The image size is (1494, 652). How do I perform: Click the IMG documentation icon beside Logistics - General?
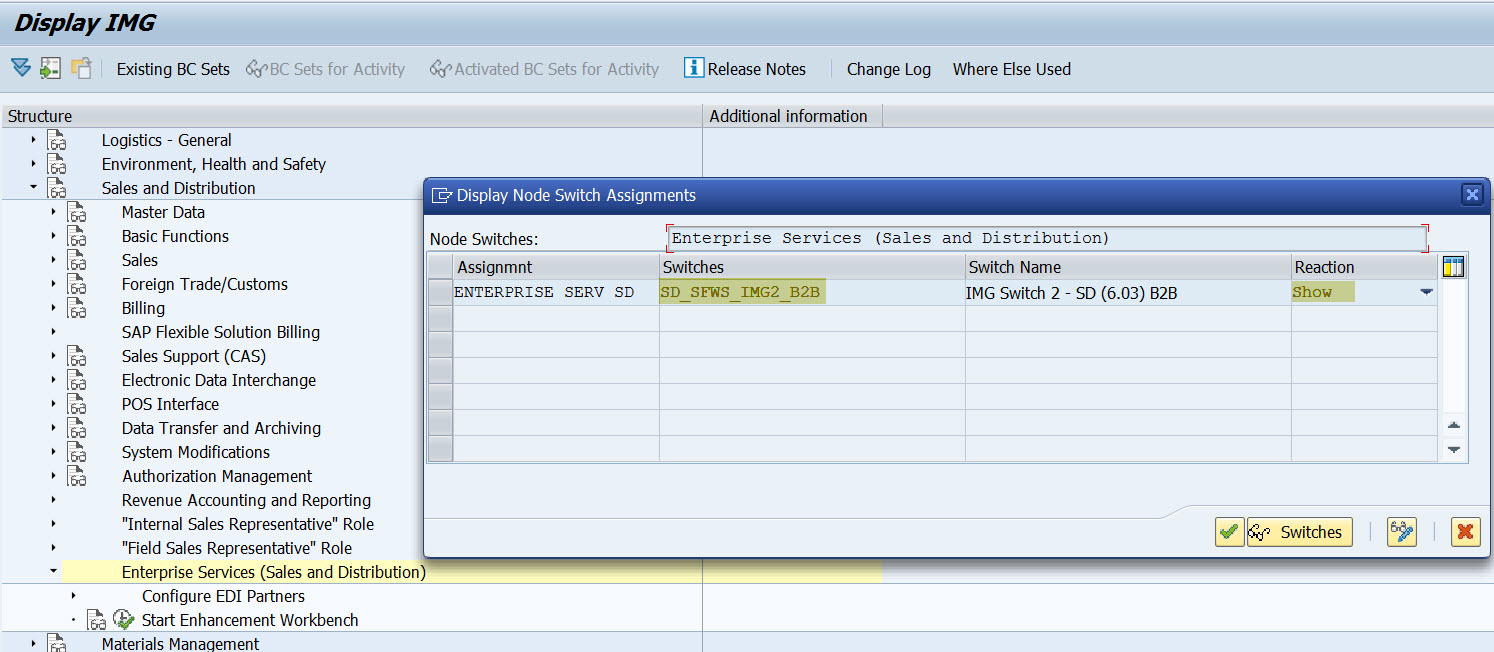57,140
